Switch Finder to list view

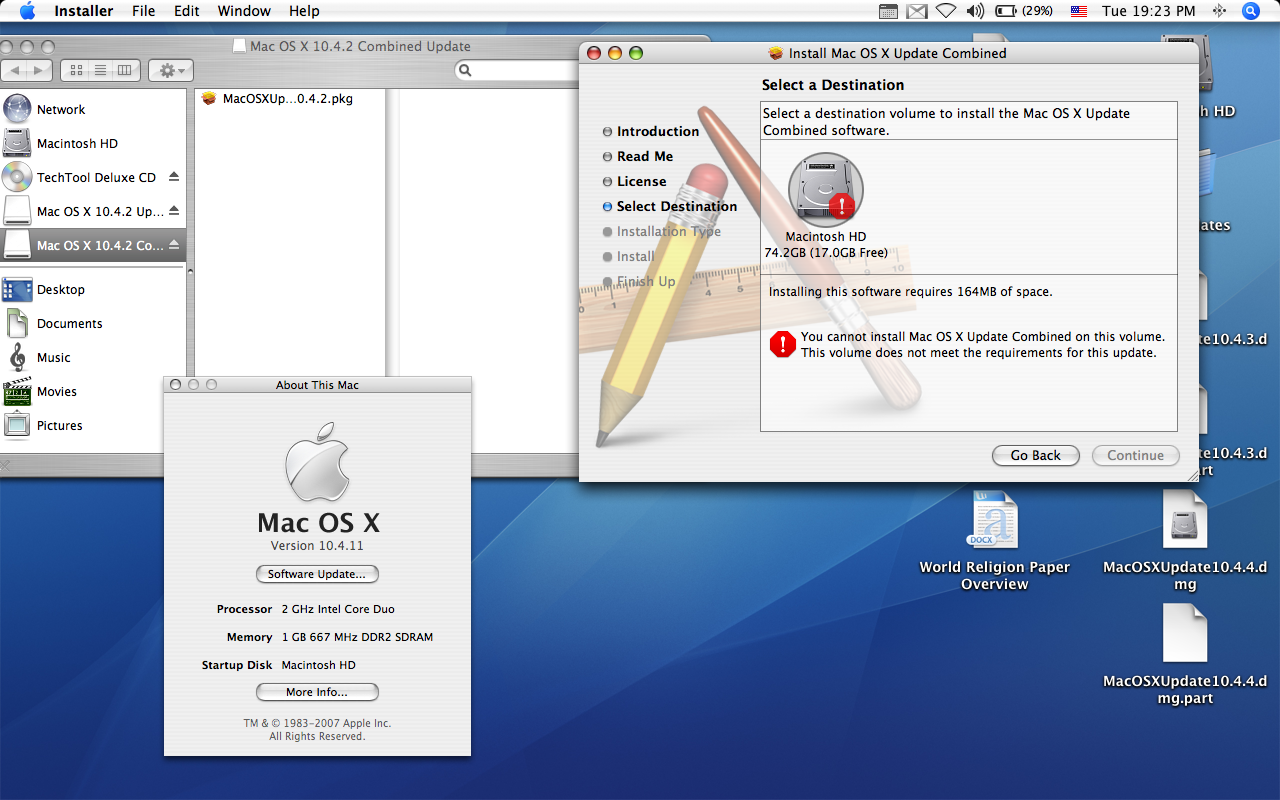click(x=100, y=70)
